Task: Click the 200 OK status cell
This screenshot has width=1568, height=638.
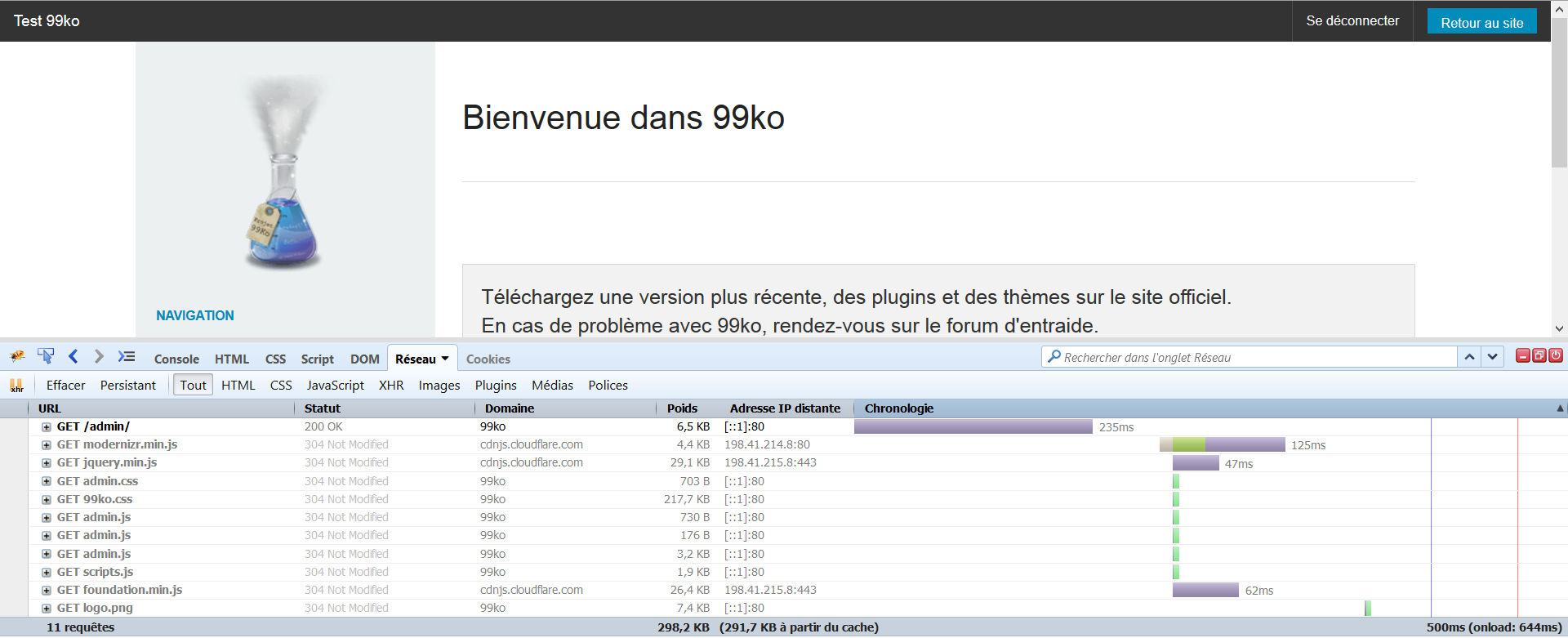Action: point(323,426)
